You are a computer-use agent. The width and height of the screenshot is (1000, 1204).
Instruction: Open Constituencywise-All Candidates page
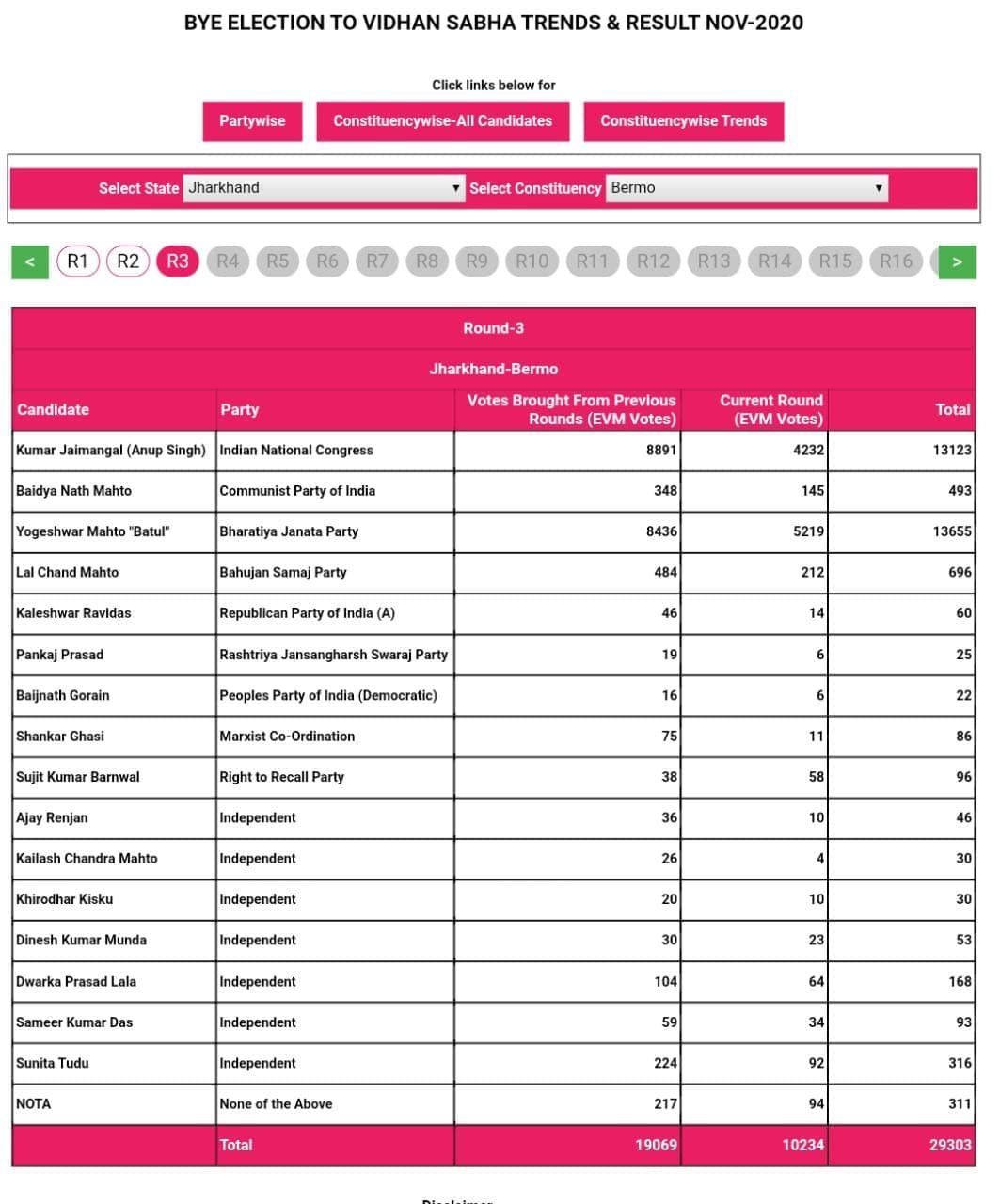pos(442,121)
